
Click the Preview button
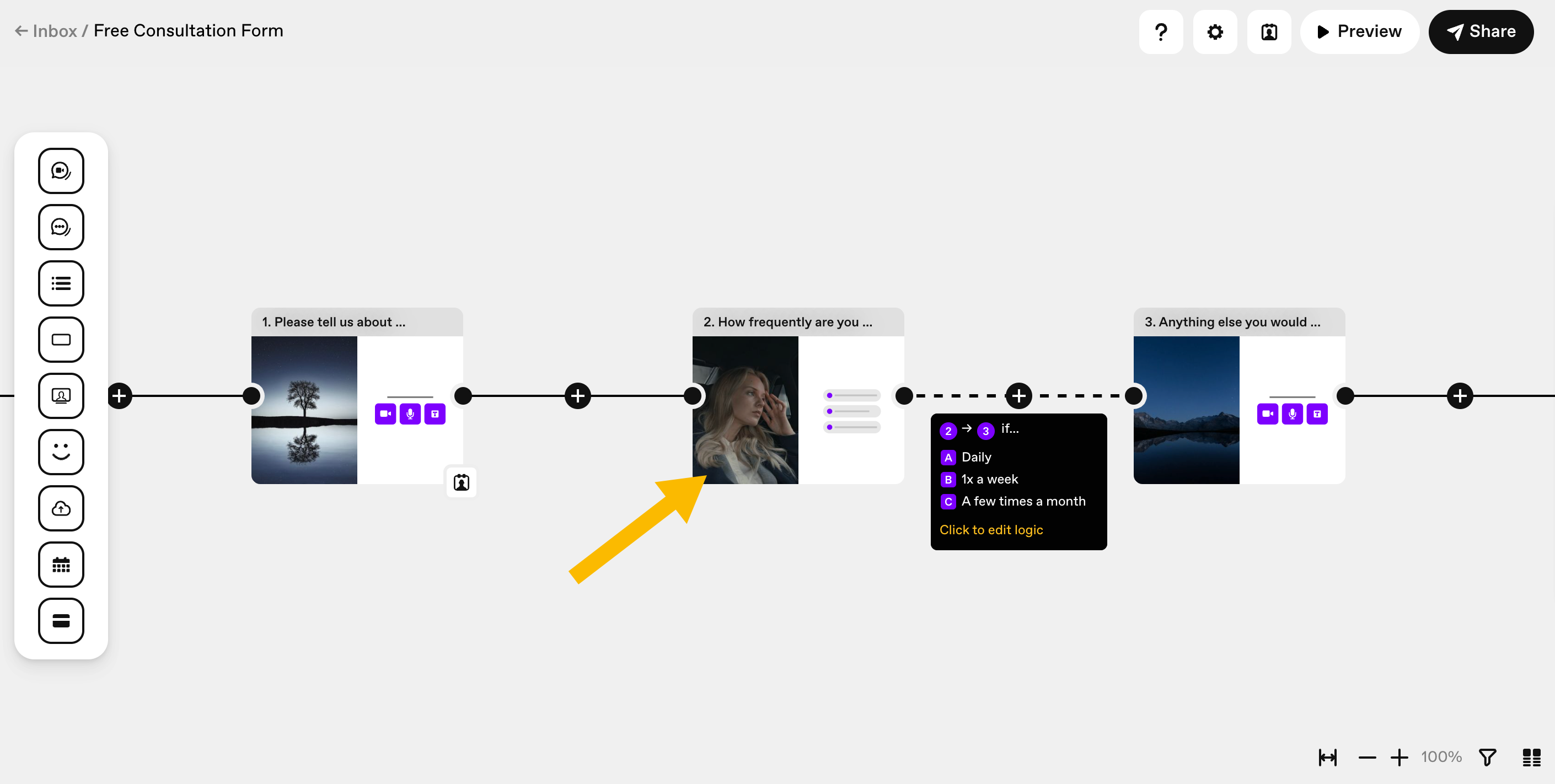click(x=1359, y=31)
